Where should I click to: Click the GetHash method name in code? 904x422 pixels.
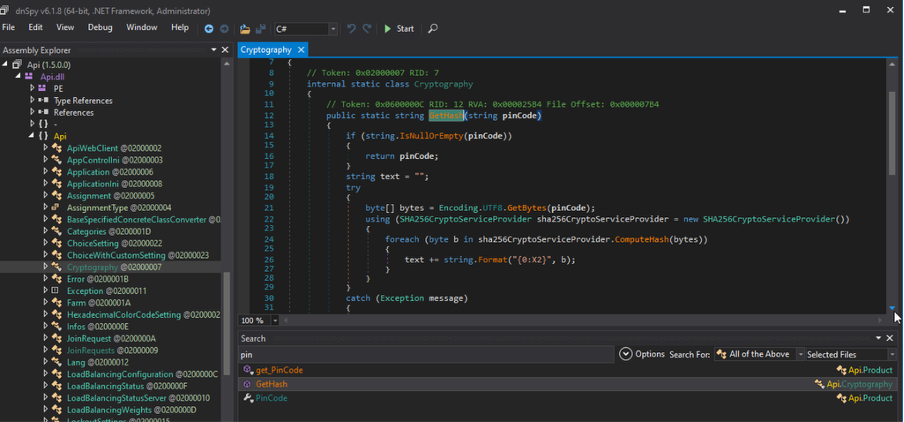pyautogui.click(x=446, y=116)
